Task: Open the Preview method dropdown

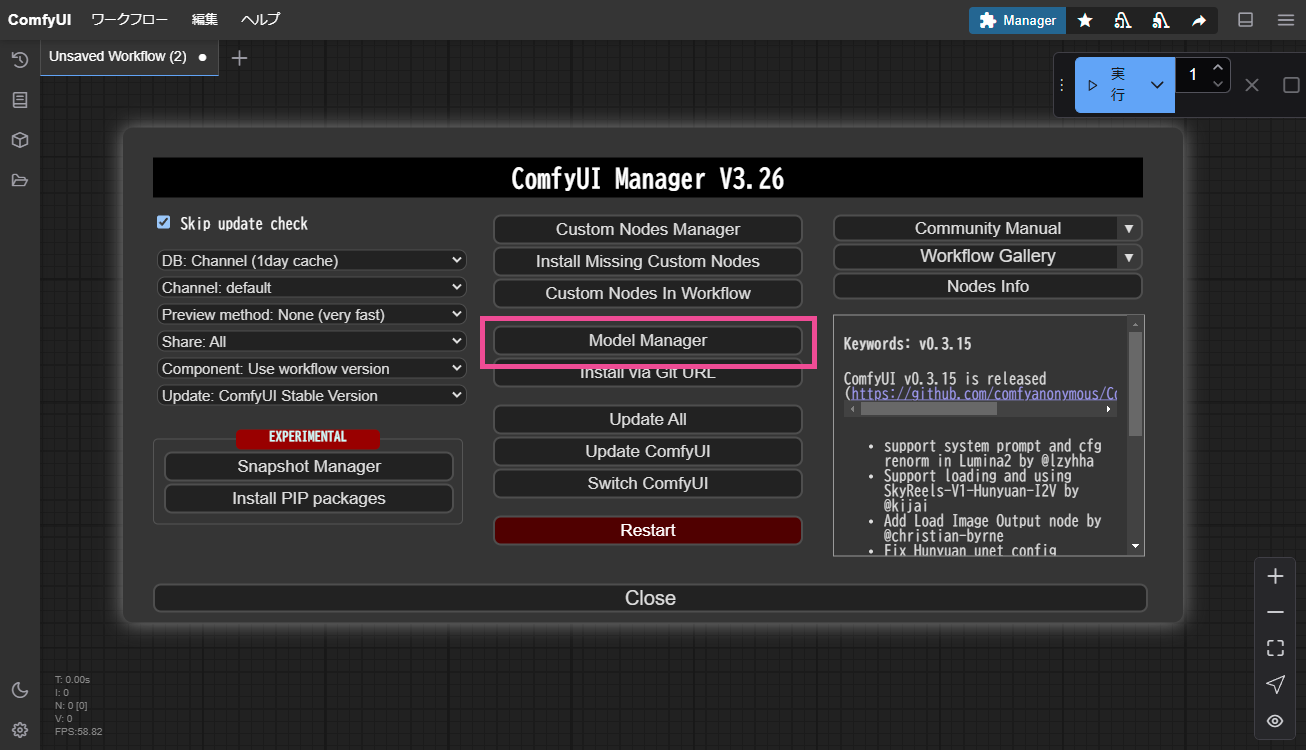Action: (312, 314)
